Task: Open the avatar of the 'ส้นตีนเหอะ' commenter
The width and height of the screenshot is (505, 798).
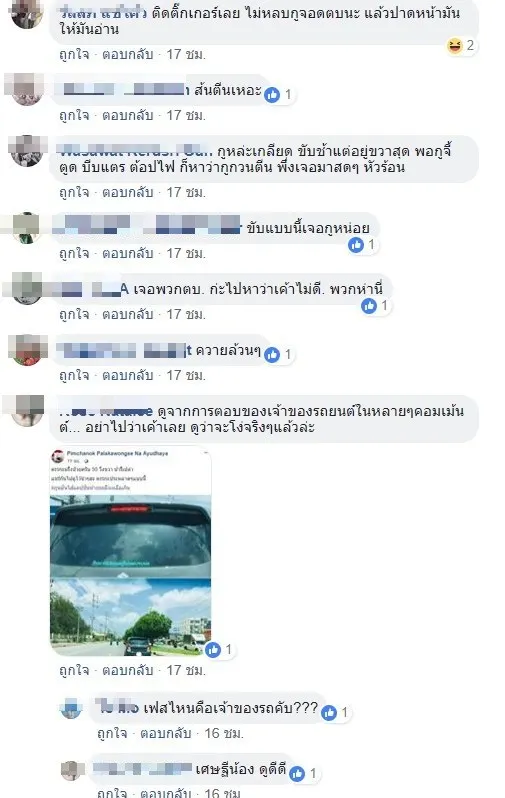Action: [26, 89]
